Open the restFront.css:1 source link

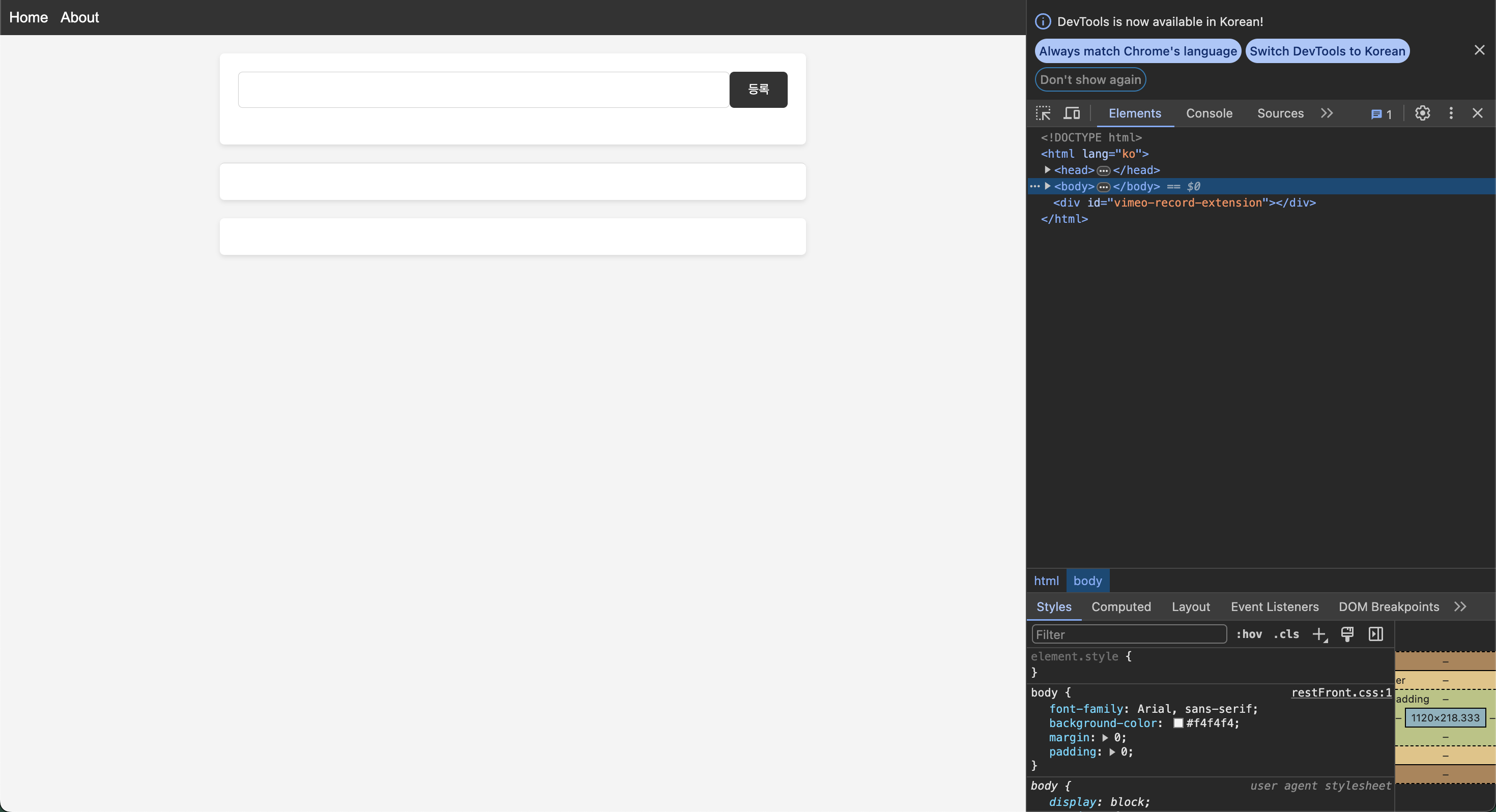pos(1341,692)
